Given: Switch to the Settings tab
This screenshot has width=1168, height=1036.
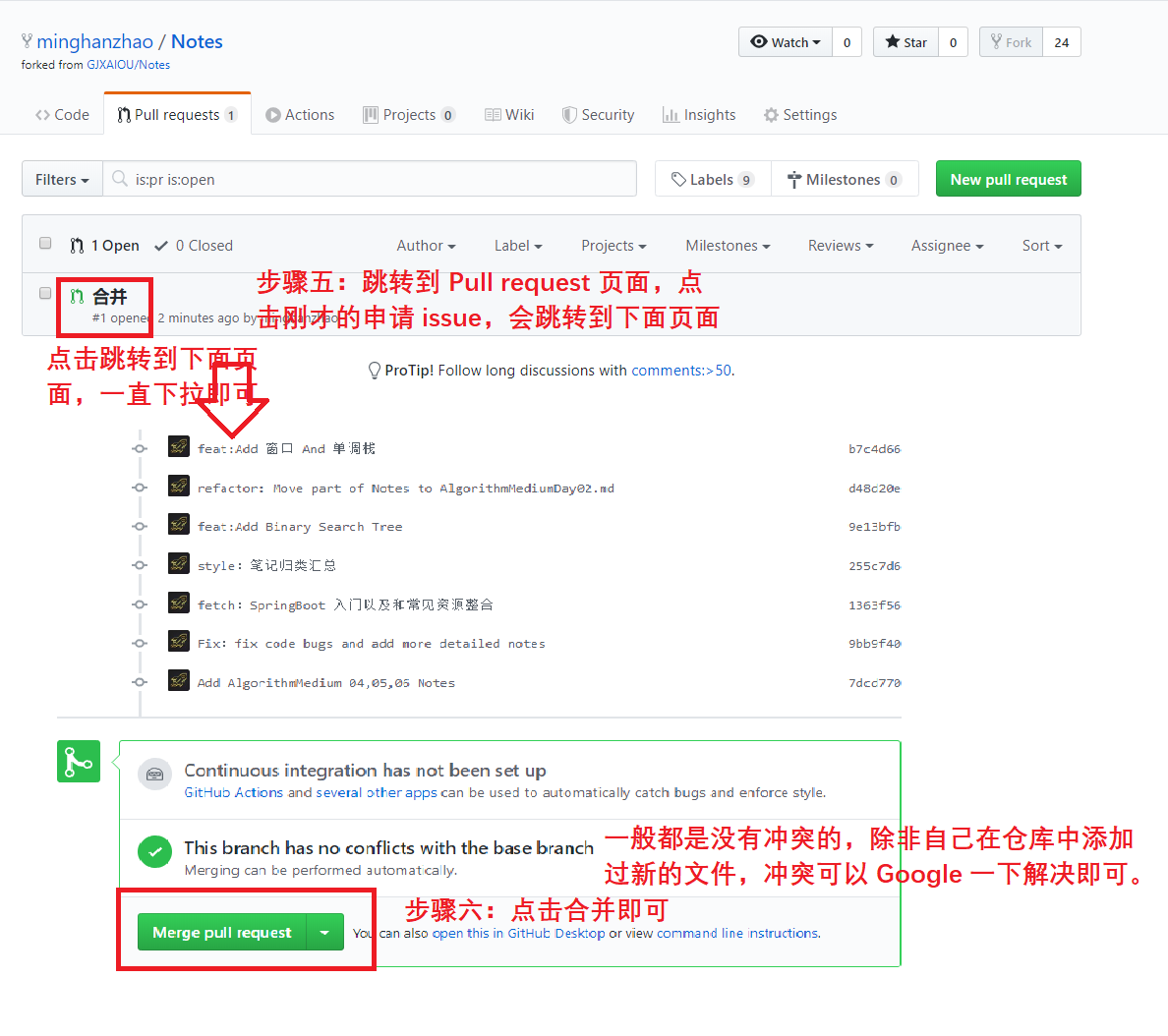Looking at the screenshot, I should pos(800,115).
